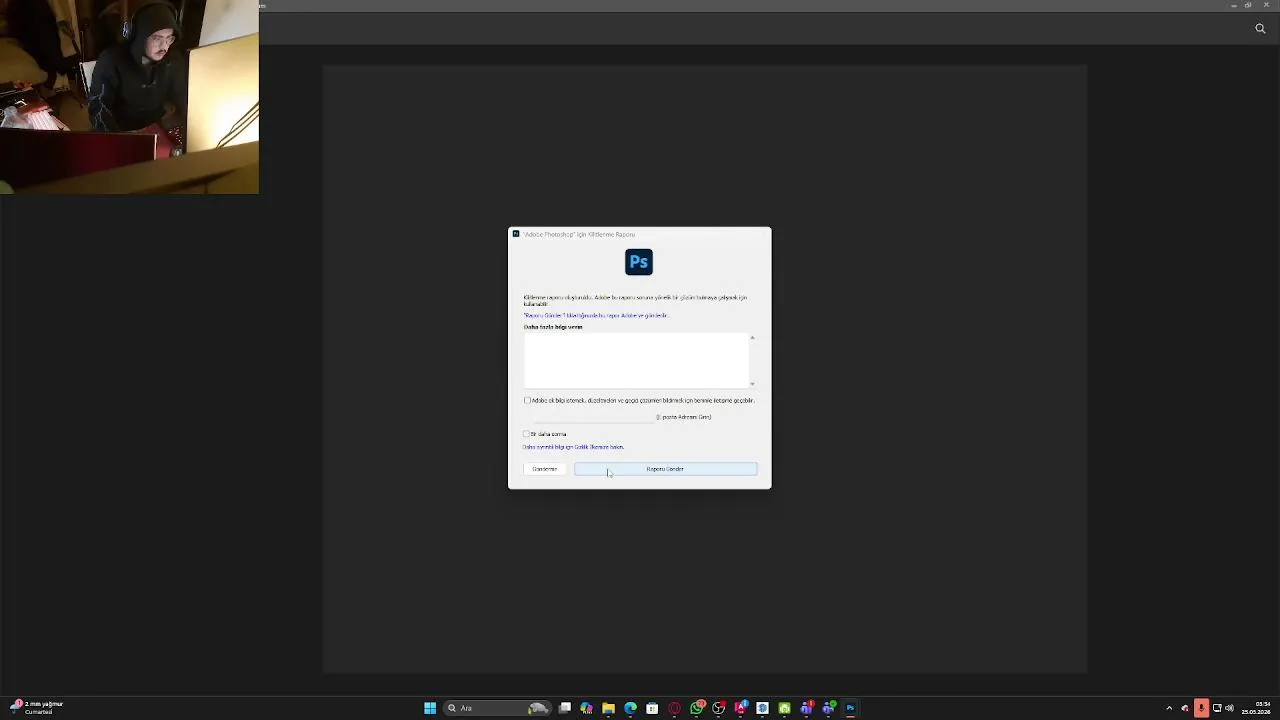
Task: Click the webcam overlay video thumbnail
Action: click(x=129, y=97)
